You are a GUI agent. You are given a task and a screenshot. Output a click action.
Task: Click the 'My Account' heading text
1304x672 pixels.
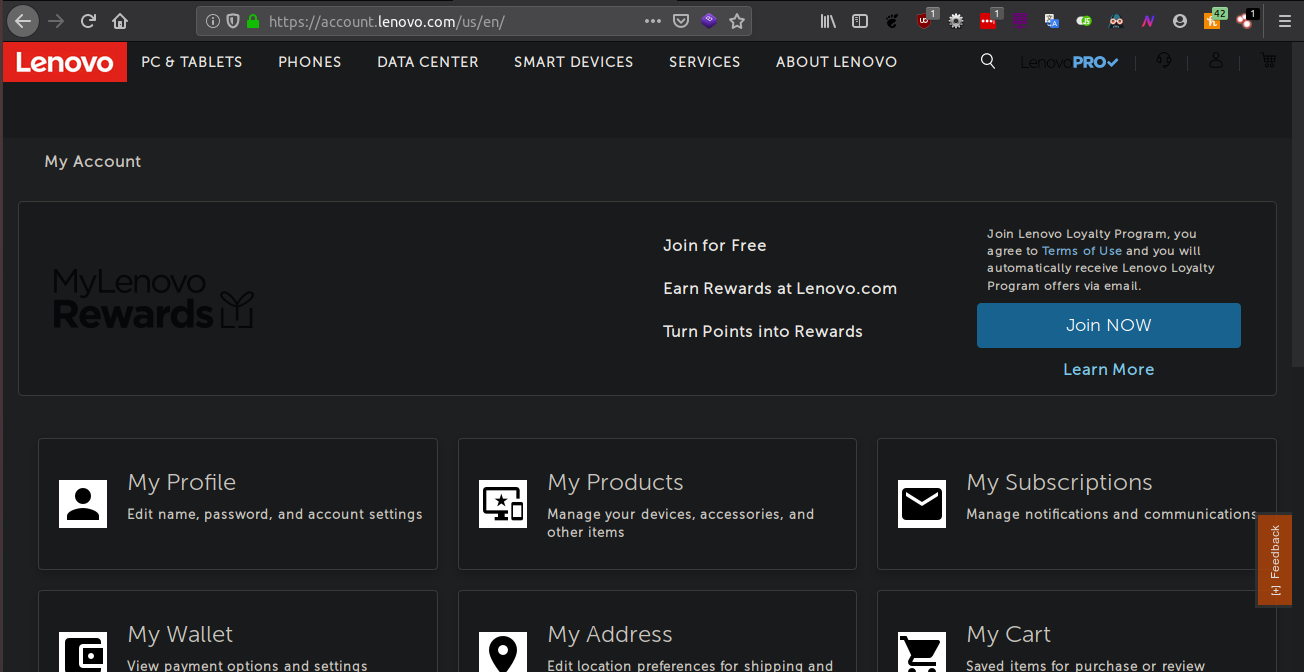(x=93, y=162)
